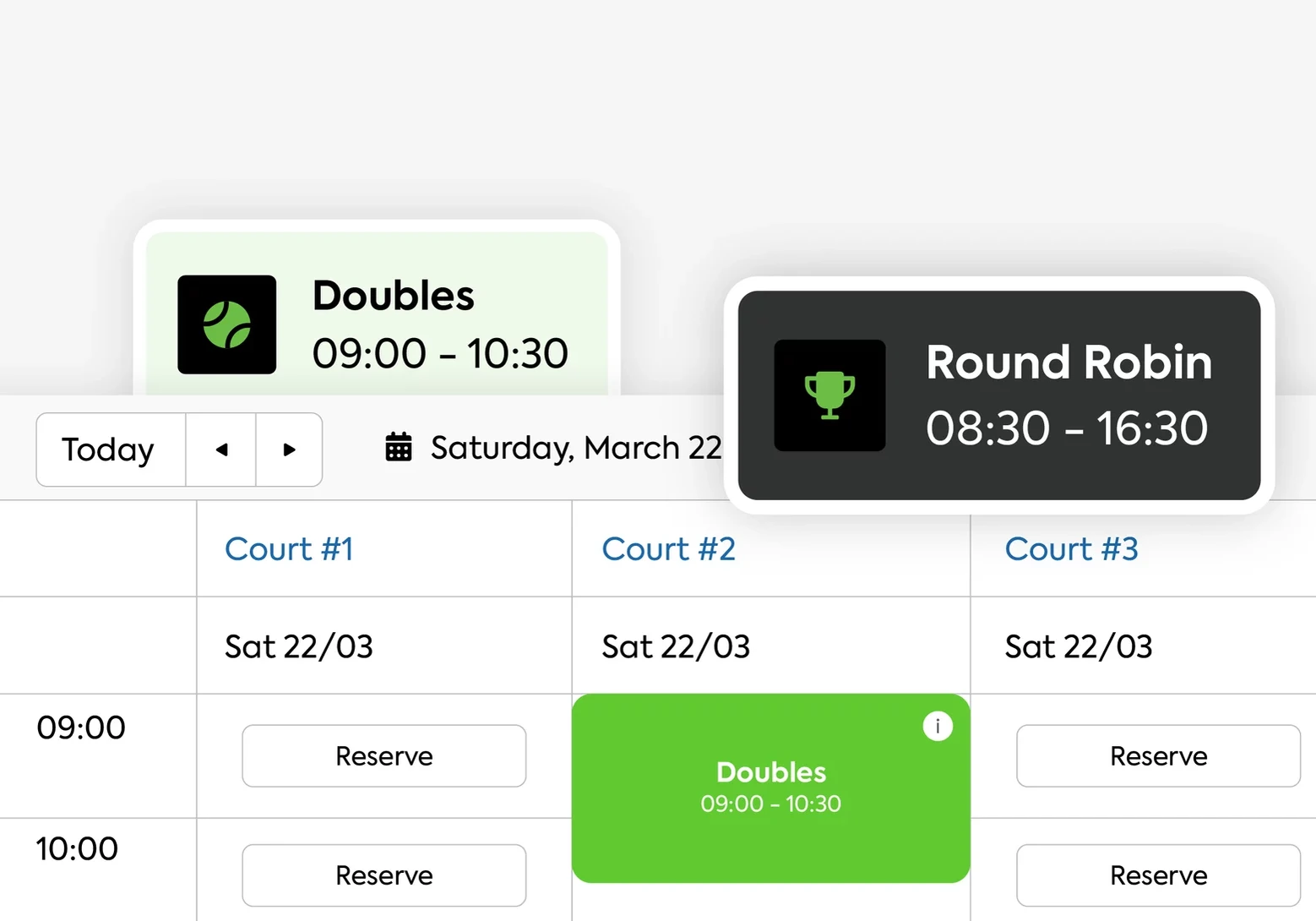
Task: Open Court #1 schedule link
Action: point(289,549)
